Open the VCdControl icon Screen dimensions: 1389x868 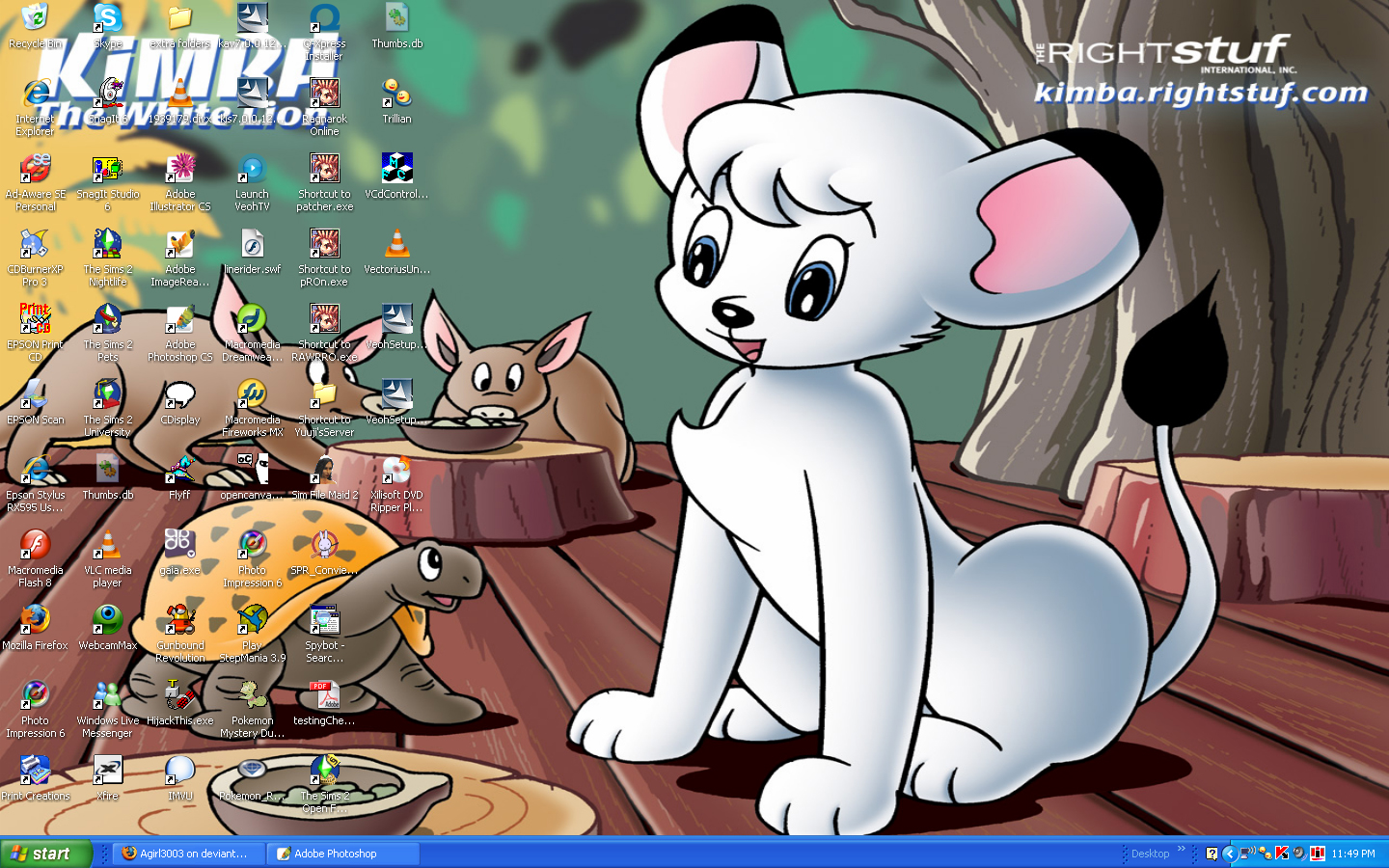[396, 176]
